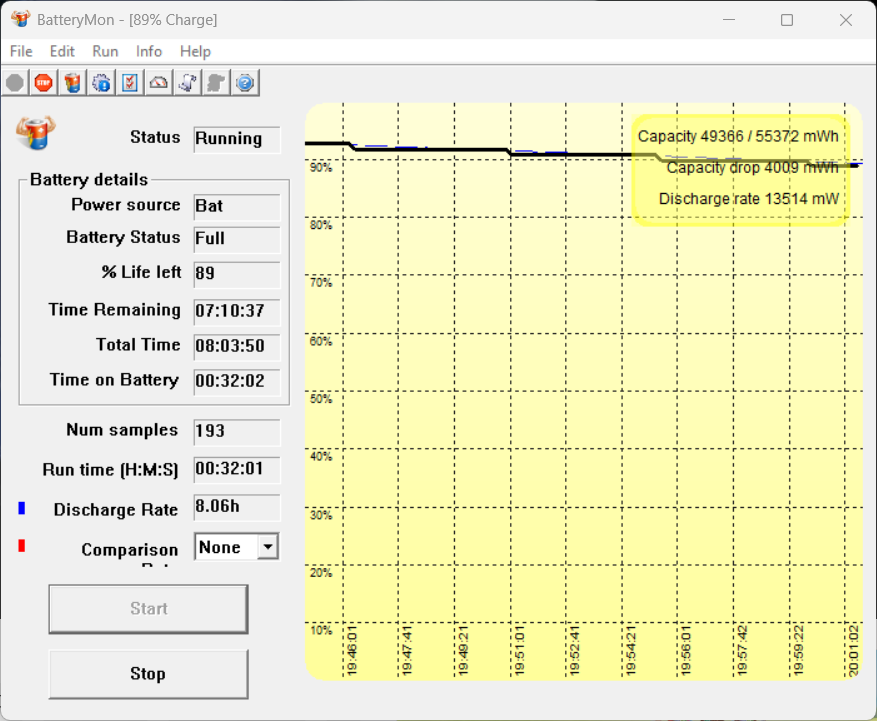Click the Stop button

[148, 674]
